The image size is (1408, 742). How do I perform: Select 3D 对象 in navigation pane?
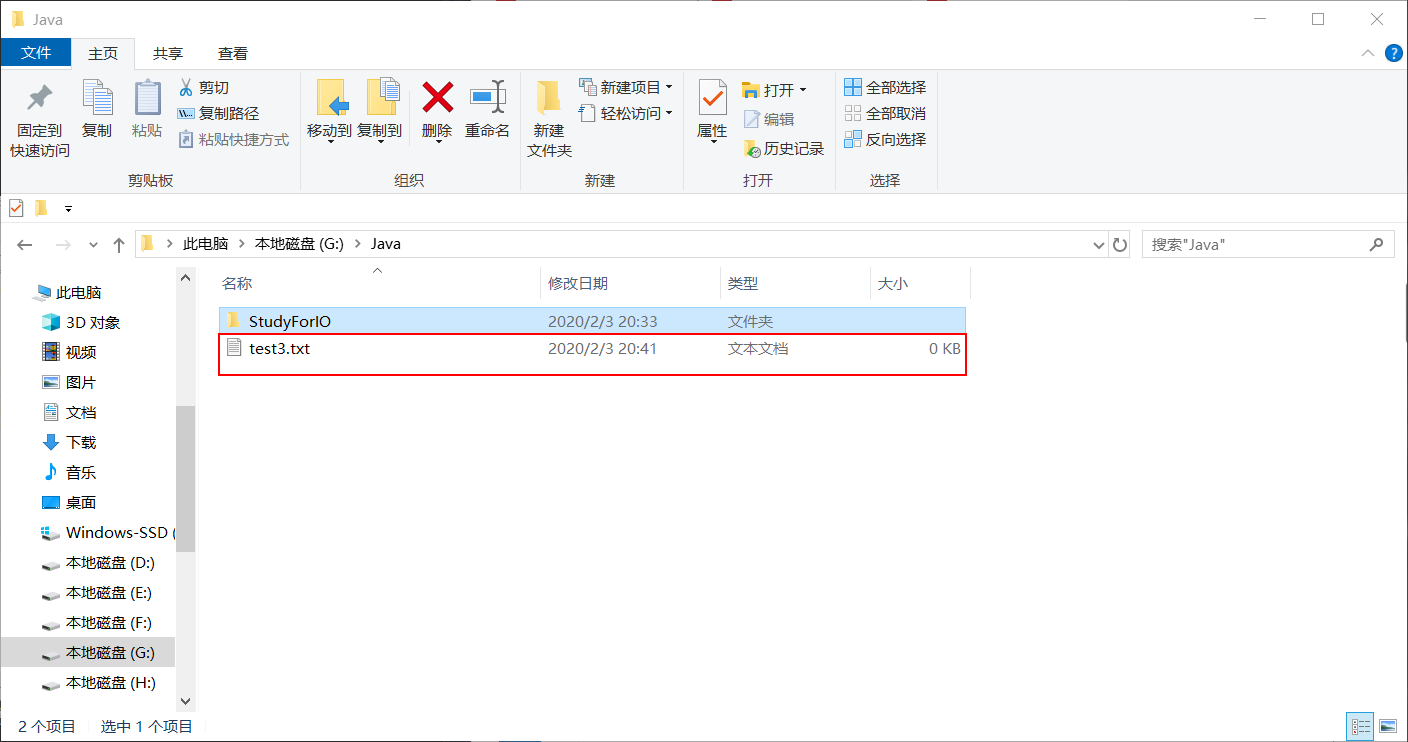coord(92,322)
